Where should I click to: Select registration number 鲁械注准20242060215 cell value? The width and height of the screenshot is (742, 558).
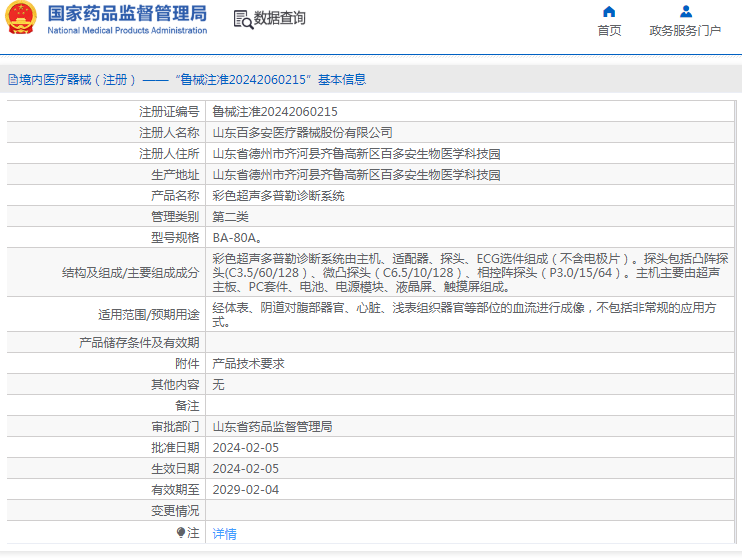(x=275, y=112)
